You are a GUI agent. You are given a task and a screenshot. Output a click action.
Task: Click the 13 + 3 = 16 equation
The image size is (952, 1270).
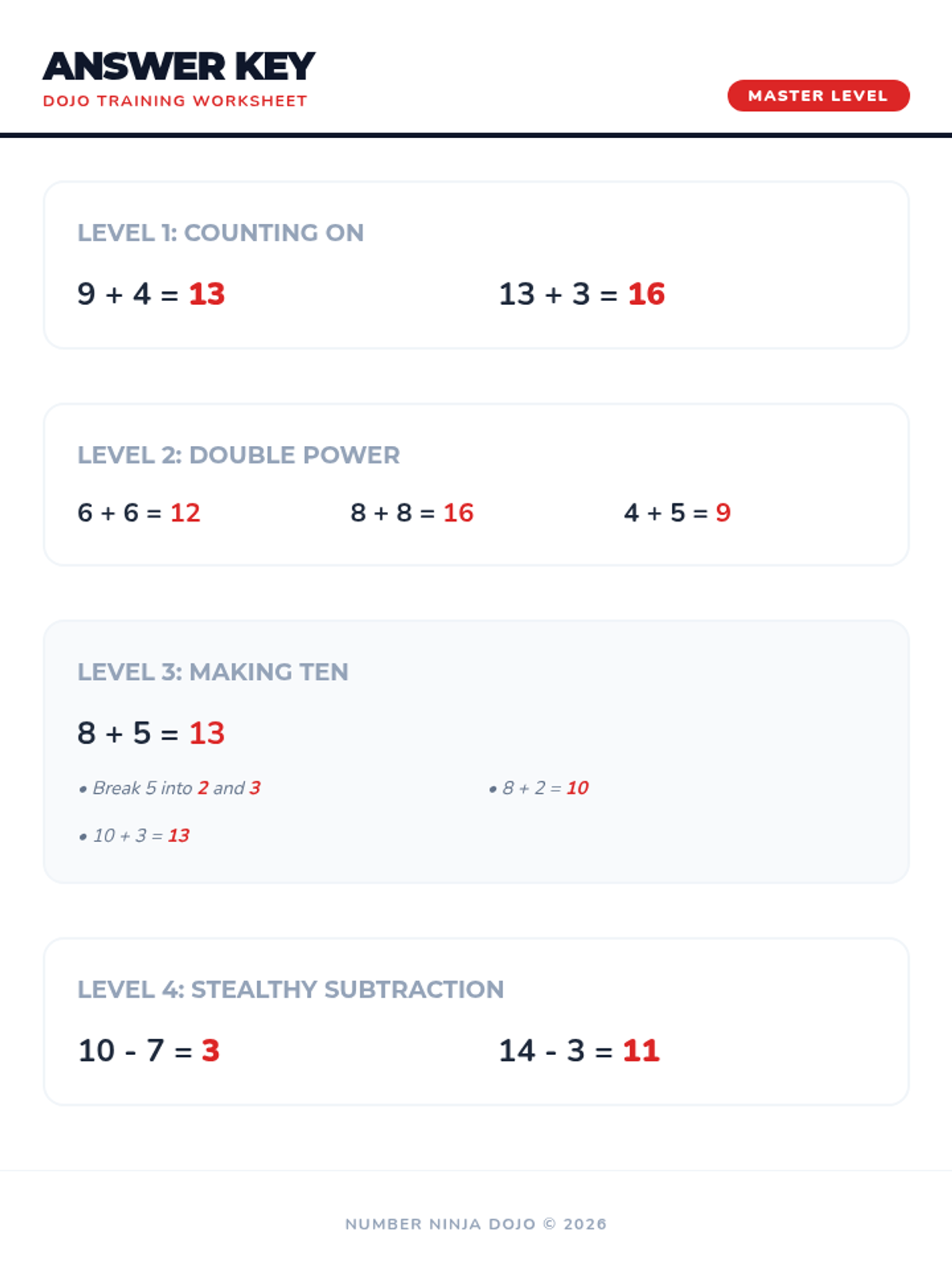(582, 294)
